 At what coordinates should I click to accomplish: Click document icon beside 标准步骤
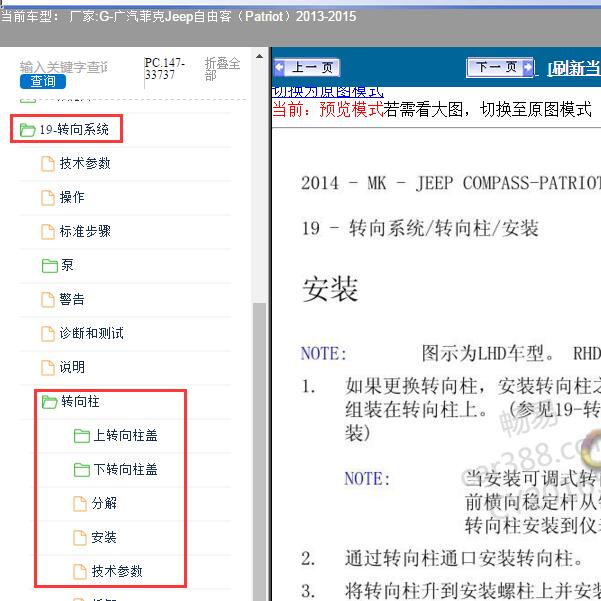(48, 232)
